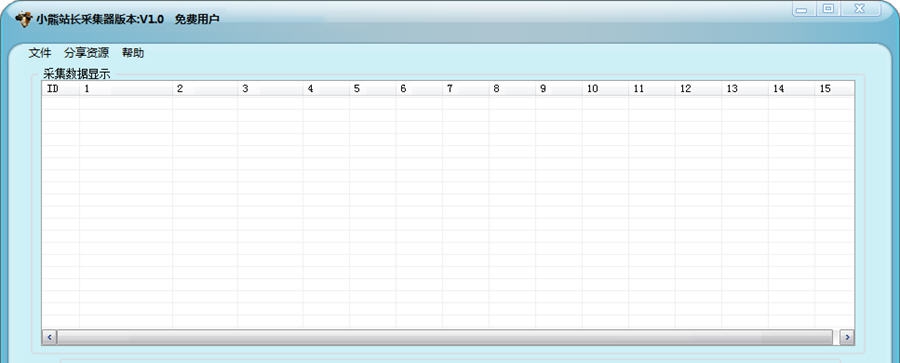Close the 小熊站长采集器 window
Viewport: 900px width, 363px height.
click(859, 10)
